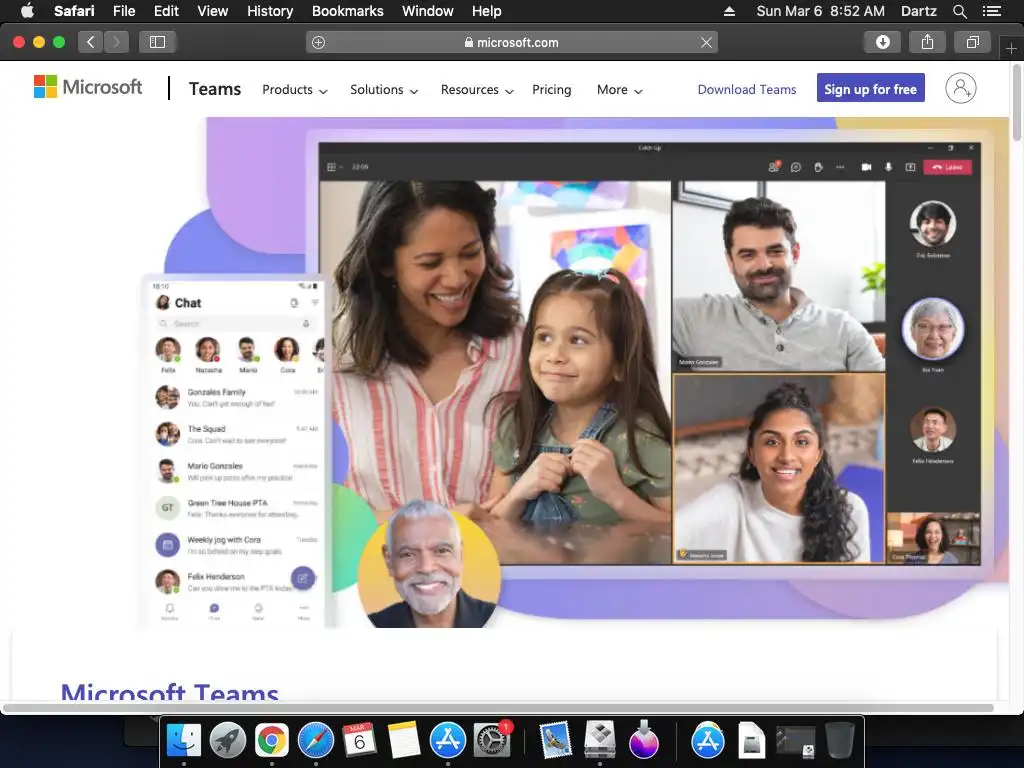Expand the Resources dropdown
This screenshot has width=1024, height=768.
click(x=477, y=89)
